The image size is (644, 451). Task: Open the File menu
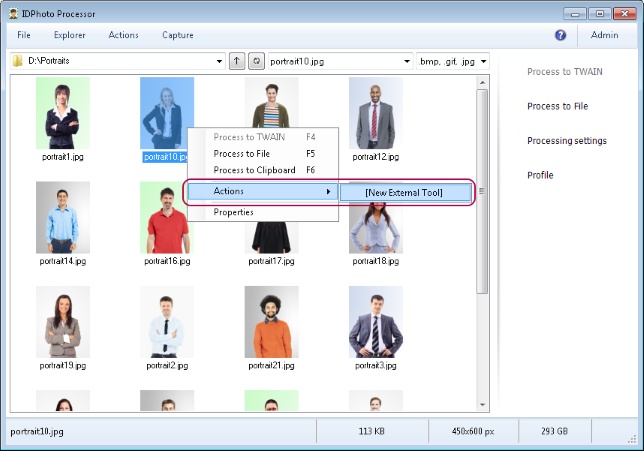click(x=24, y=35)
